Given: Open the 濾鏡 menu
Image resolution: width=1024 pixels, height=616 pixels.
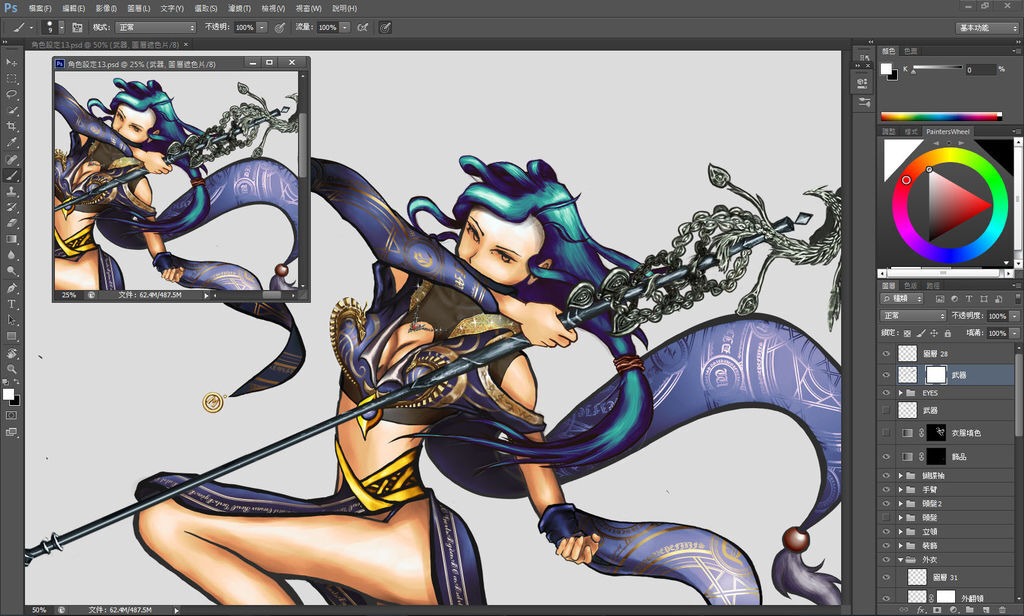Looking at the screenshot, I should pyautogui.click(x=238, y=8).
